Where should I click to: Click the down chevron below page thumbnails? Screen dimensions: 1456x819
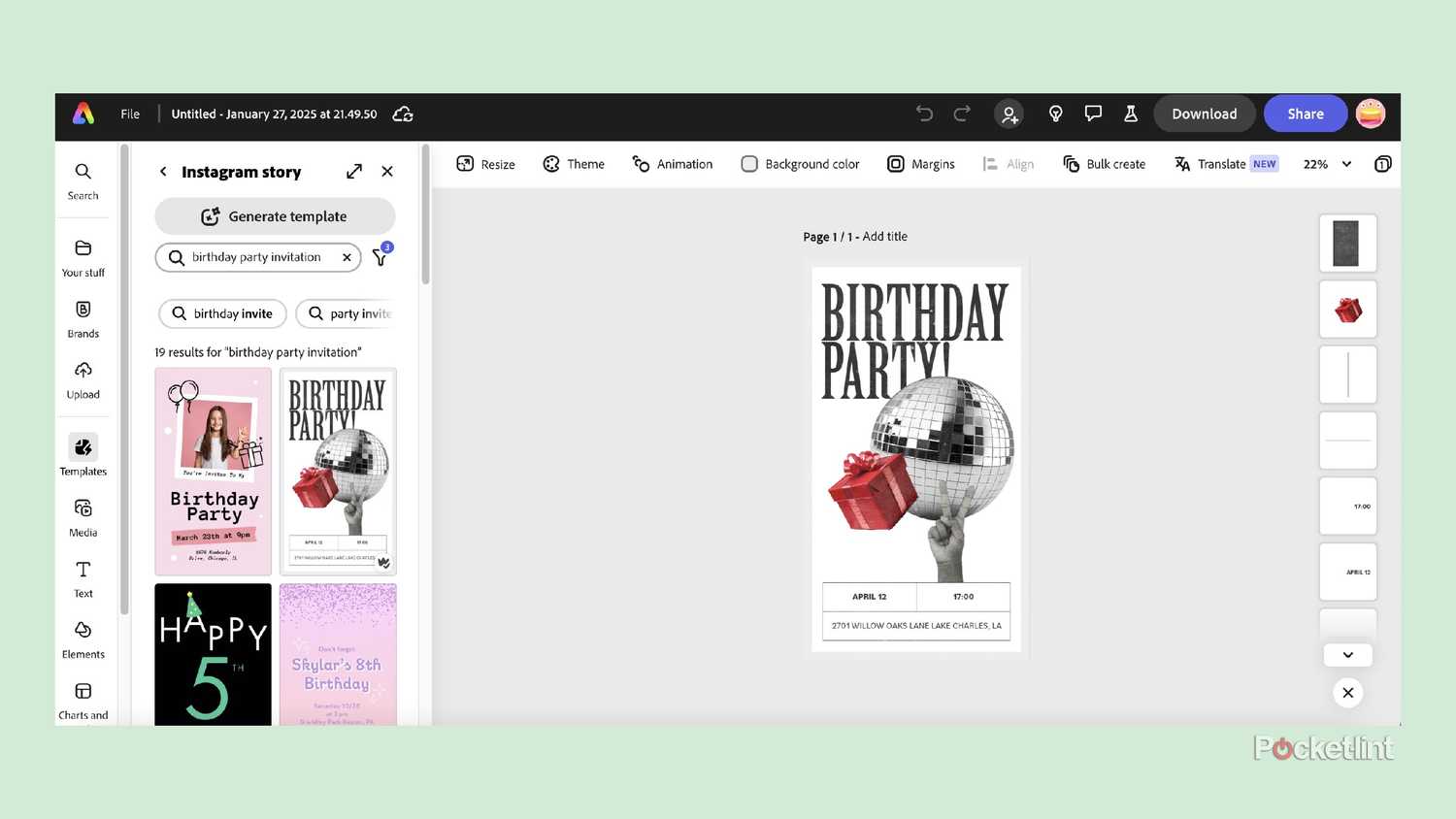click(x=1347, y=655)
